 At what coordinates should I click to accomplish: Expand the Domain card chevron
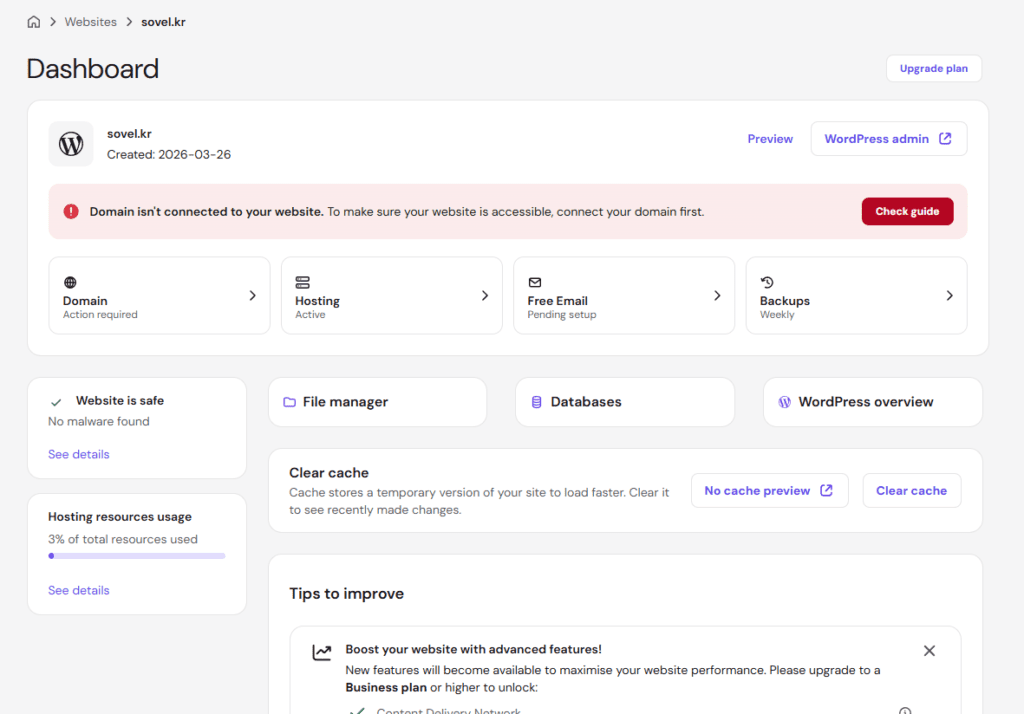pyautogui.click(x=253, y=296)
